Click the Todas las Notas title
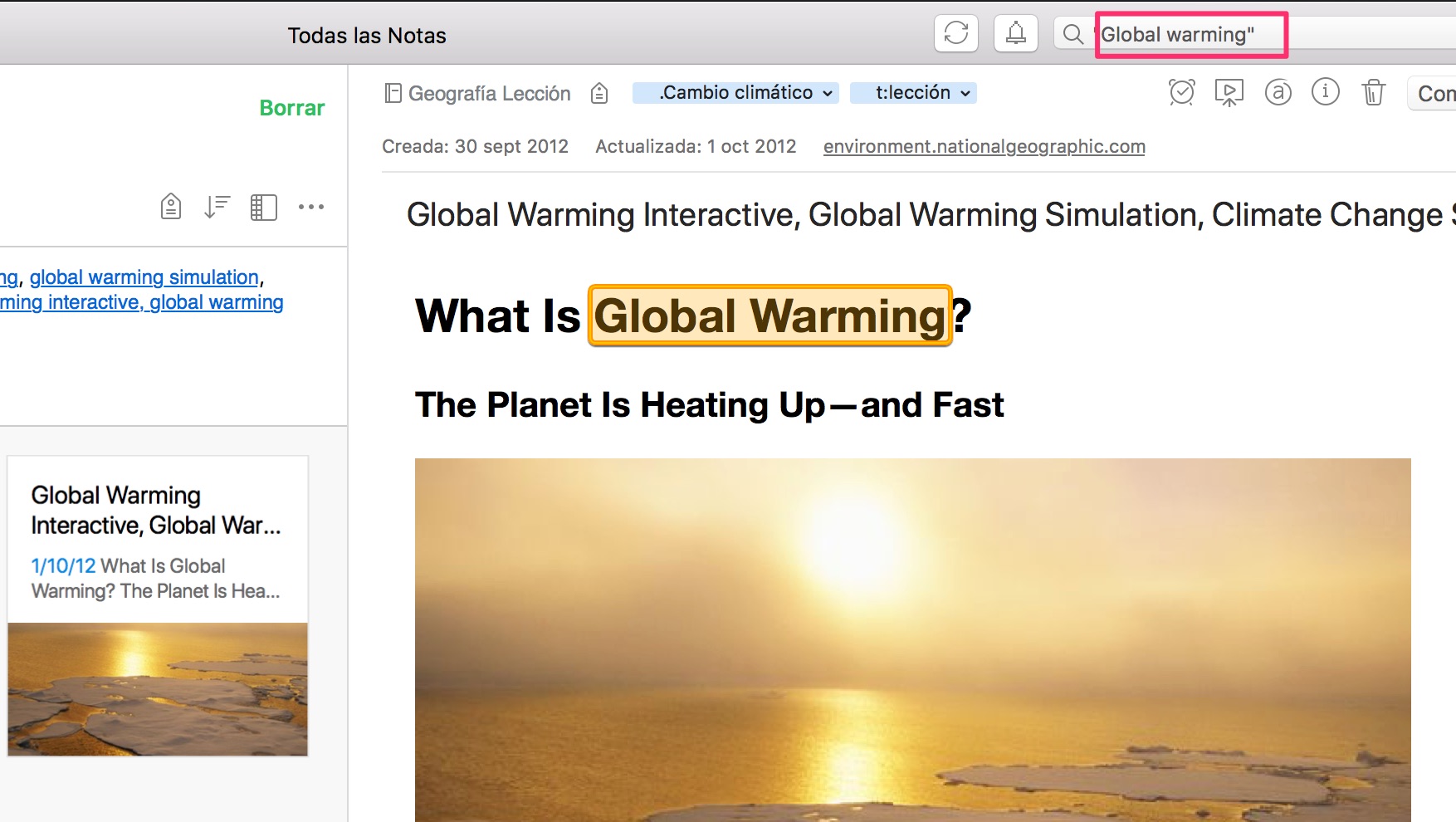 (x=367, y=36)
